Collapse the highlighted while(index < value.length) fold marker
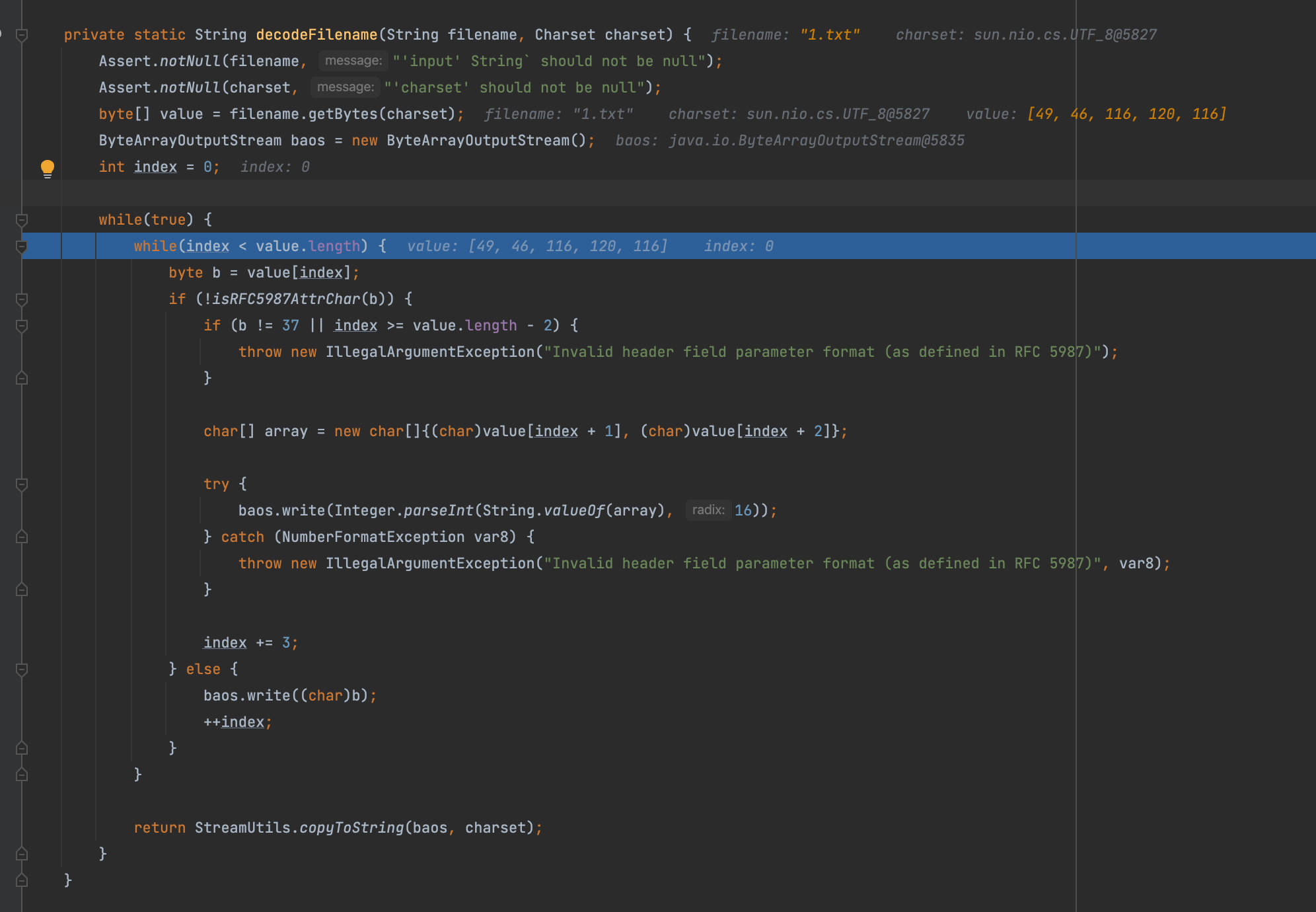Screen dimensions: 1316x912 coord(22,247)
